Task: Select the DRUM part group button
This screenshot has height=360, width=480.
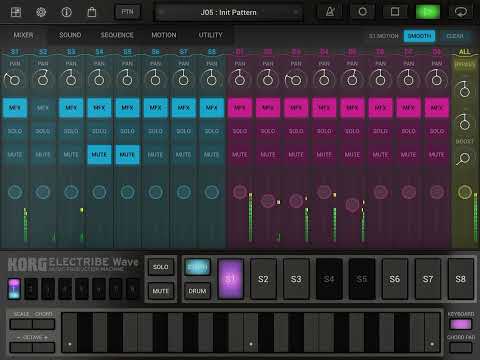Action: tap(197, 291)
